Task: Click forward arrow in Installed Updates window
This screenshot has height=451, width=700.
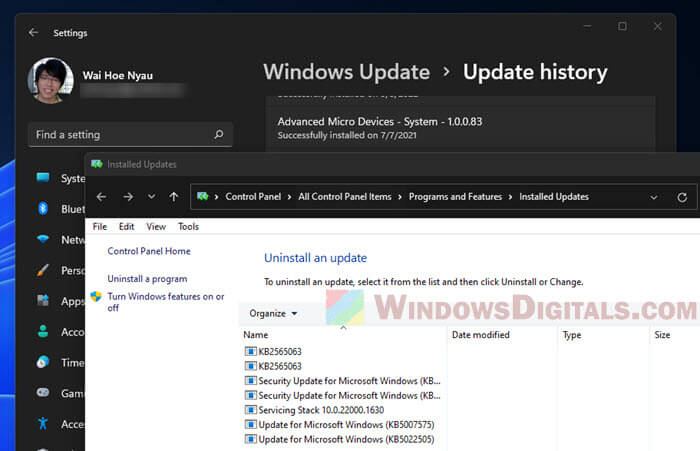Action: point(128,197)
